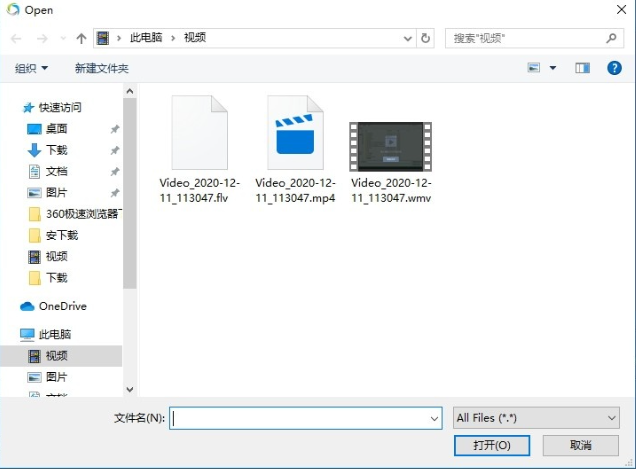Click the navigation pane scroll down arrow
The image size is (636, 469).
click(130, 389)
